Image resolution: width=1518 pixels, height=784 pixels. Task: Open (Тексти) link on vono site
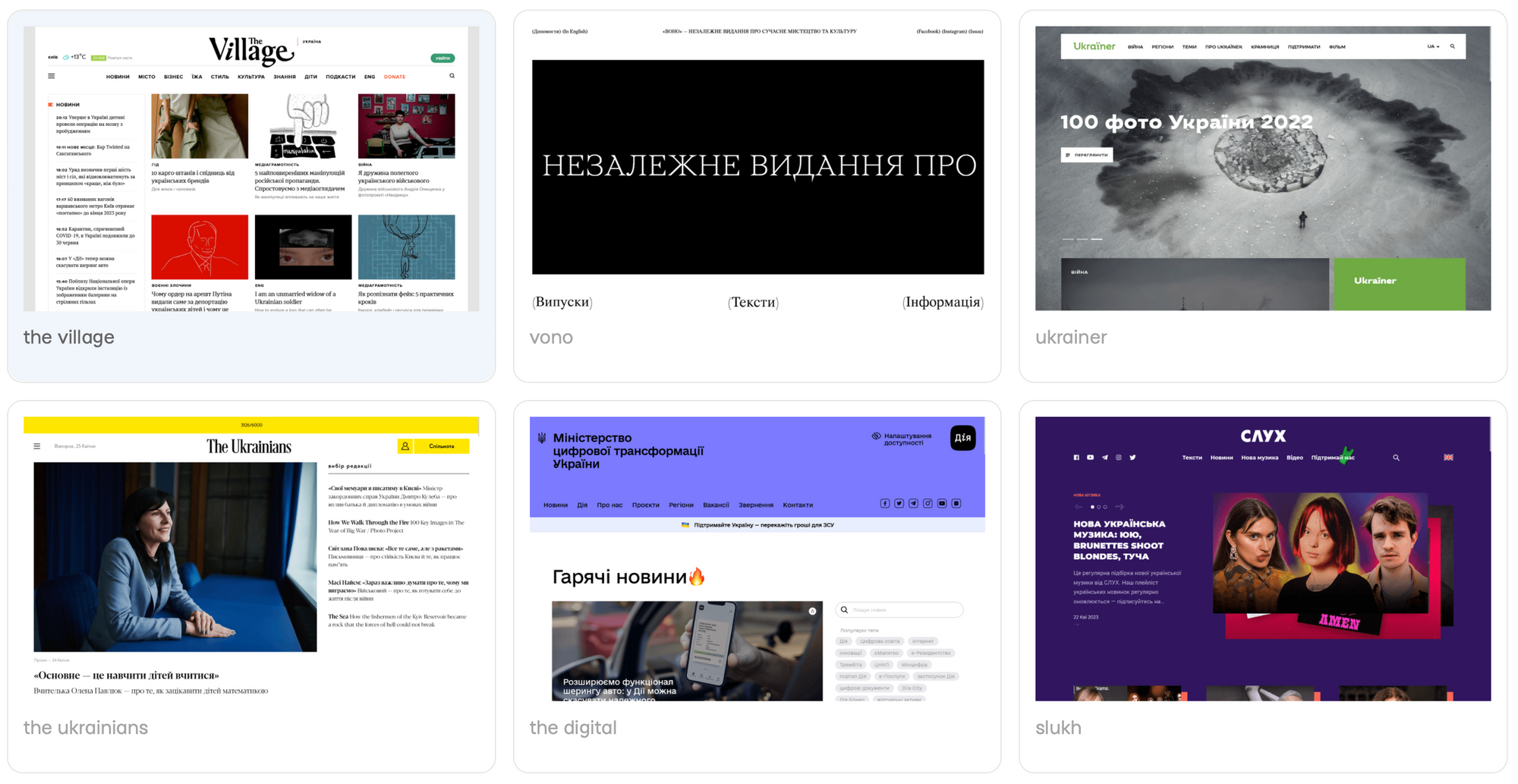753,302
